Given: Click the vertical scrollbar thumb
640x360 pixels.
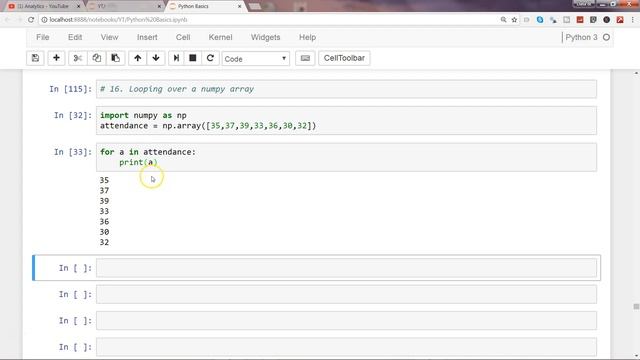Looking at the screenshot, I should click(636, 307).
